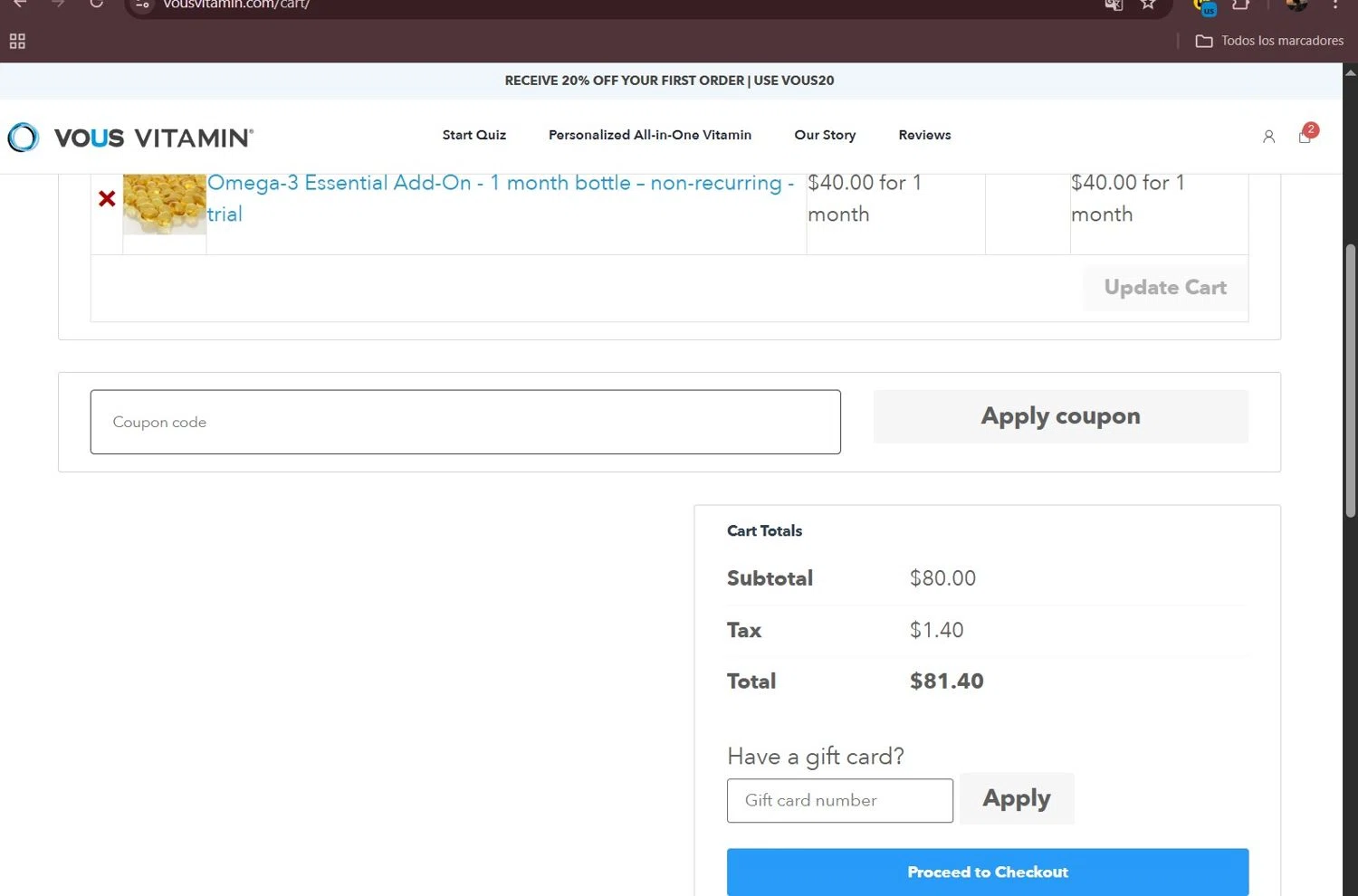
Task: Open the user account icon
Action: (1268, 137)
